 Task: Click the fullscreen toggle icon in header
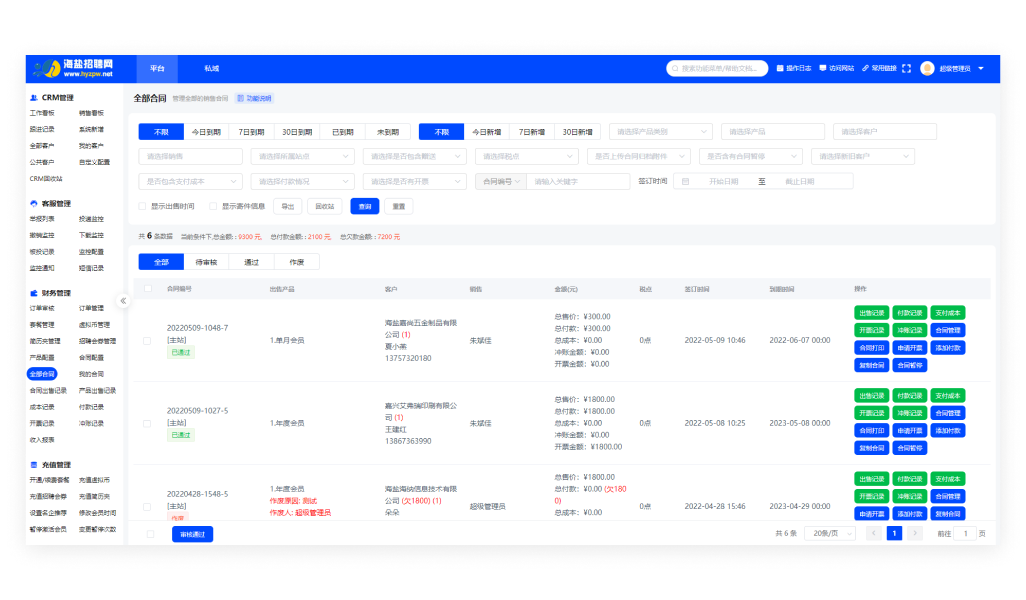click(906, 68)
